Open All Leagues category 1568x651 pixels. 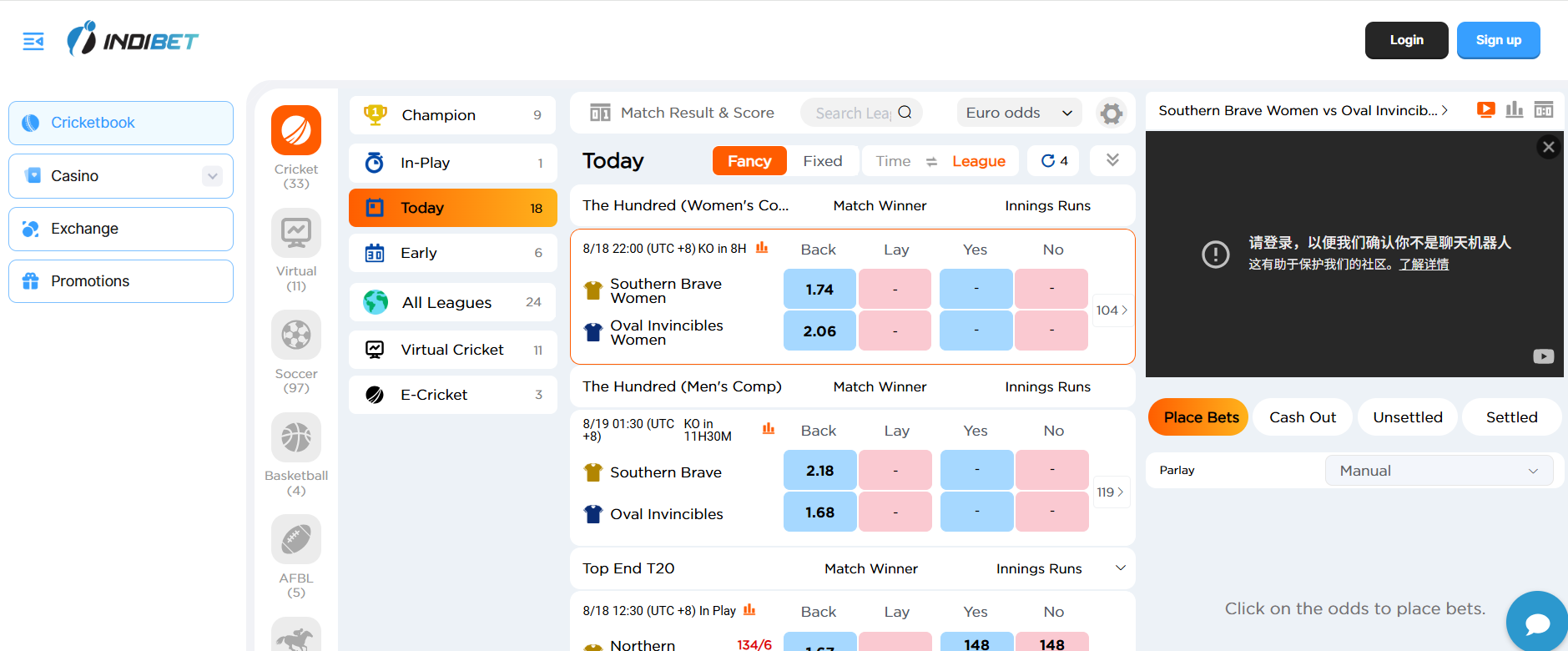click(452, 302)
